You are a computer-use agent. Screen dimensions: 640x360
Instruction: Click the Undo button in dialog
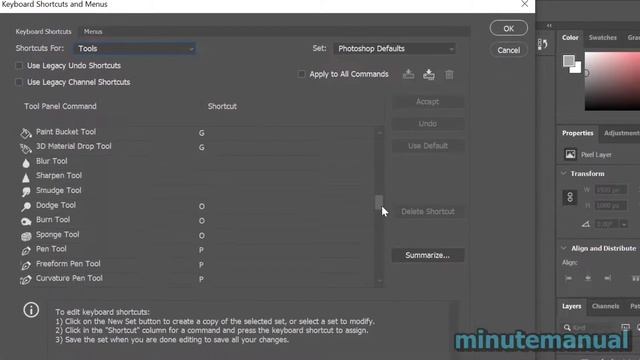click(x=428, y=124)
